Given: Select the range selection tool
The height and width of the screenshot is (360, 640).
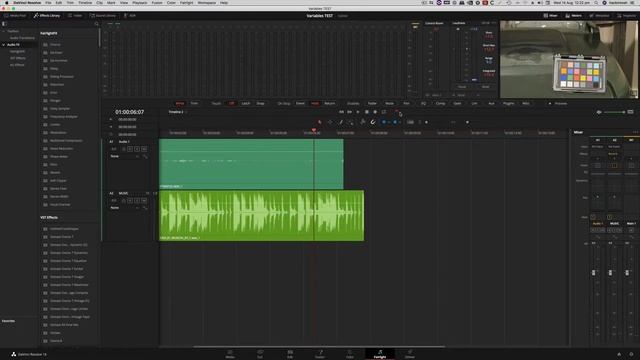Looking at the screenshot, I should point(330,122).
